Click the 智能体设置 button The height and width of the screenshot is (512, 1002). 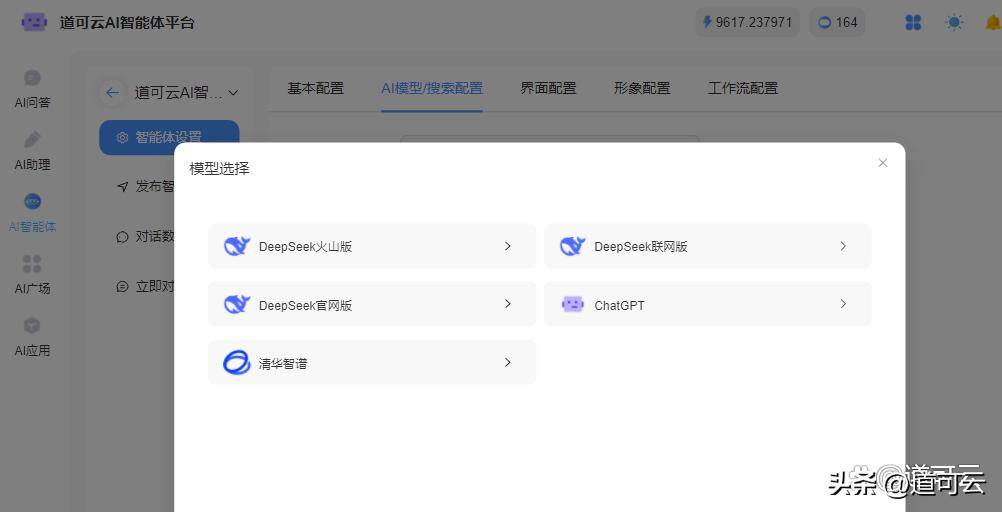click(x=168, y=137)
